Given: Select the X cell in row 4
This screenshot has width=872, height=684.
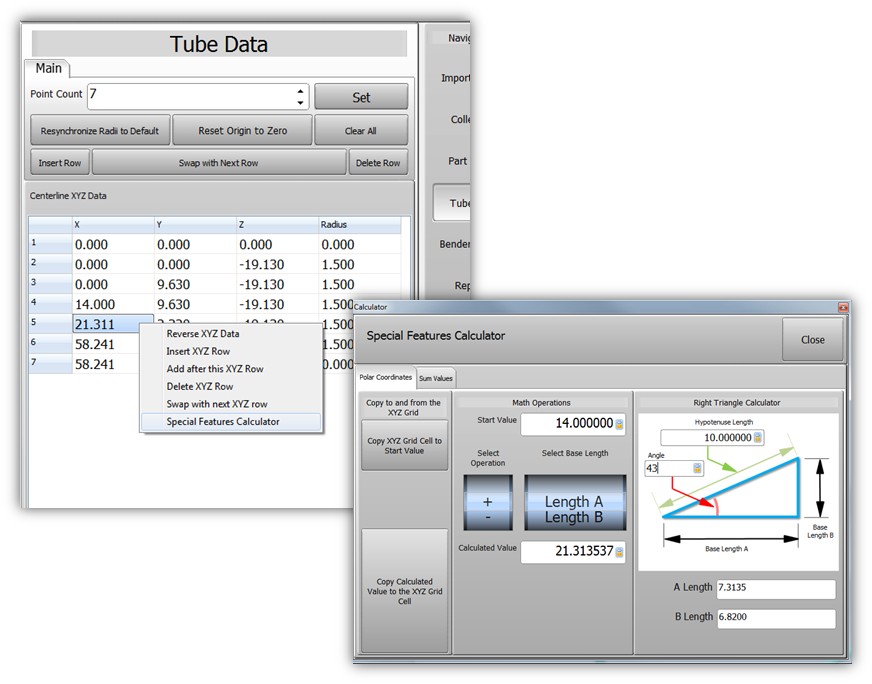Looking at the screenshot, I should click(112, 304).
